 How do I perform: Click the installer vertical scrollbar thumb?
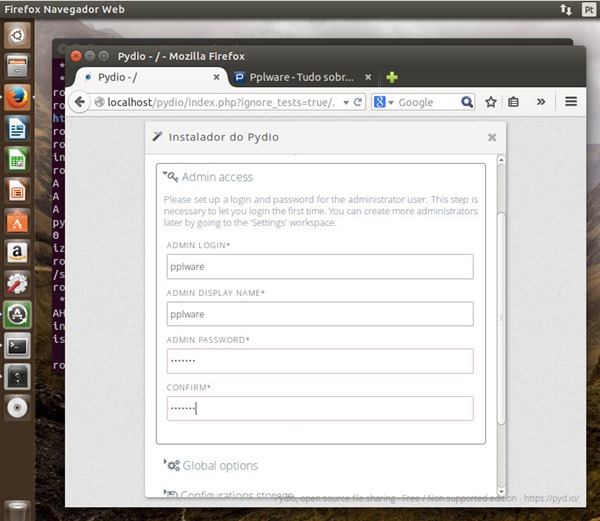coord(501,318)
